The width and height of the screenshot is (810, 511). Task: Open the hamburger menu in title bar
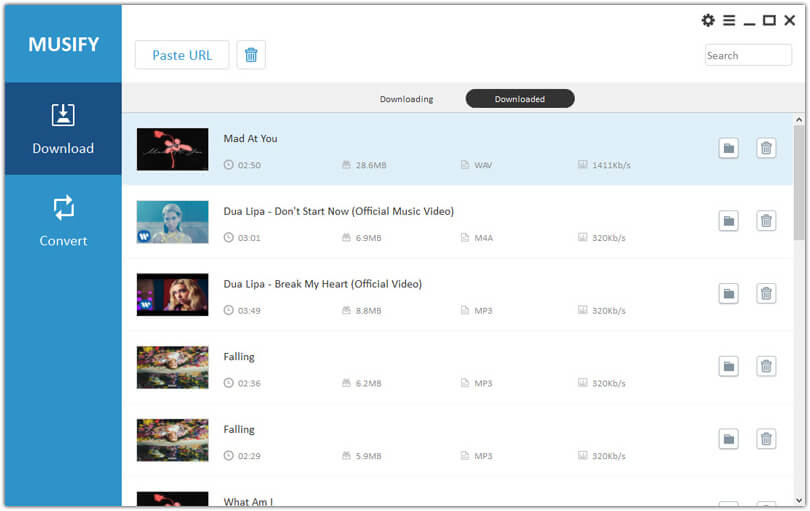pos(729,20)
